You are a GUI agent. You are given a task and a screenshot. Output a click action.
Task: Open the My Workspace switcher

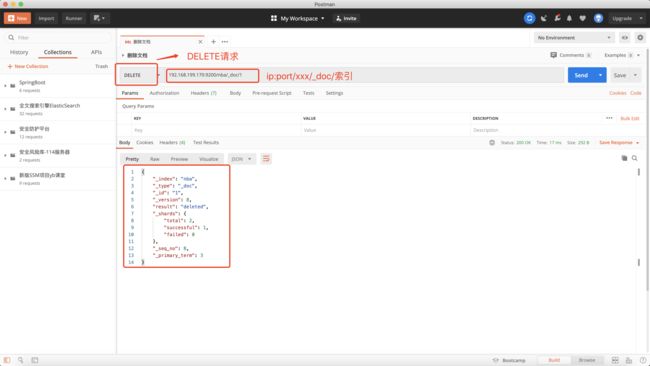(x=298, y=18)
